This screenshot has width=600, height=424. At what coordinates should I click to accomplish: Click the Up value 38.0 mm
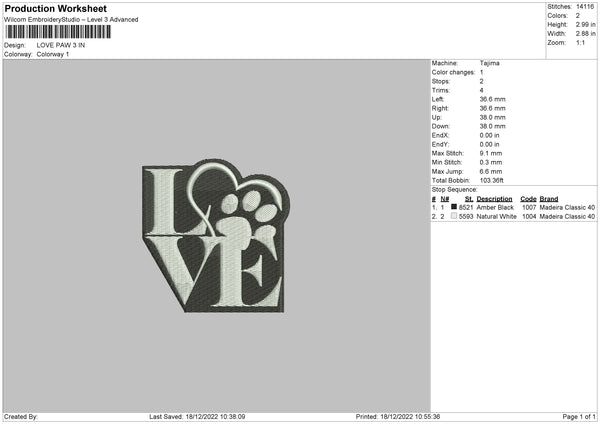[x=492, y=117]
